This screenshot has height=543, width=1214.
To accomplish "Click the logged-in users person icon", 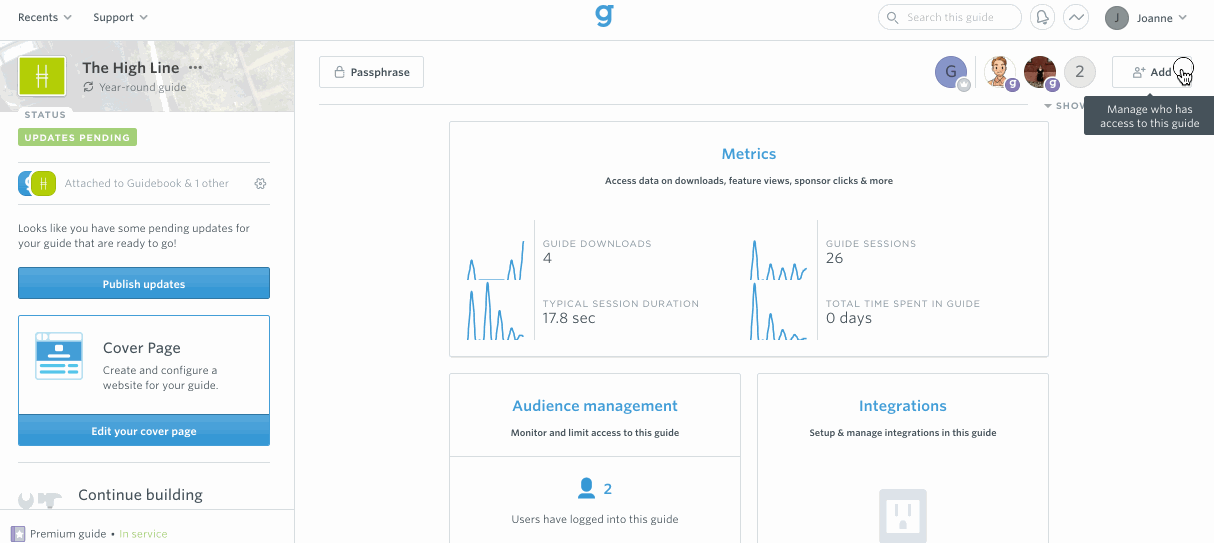I will [x=587, y=489].
